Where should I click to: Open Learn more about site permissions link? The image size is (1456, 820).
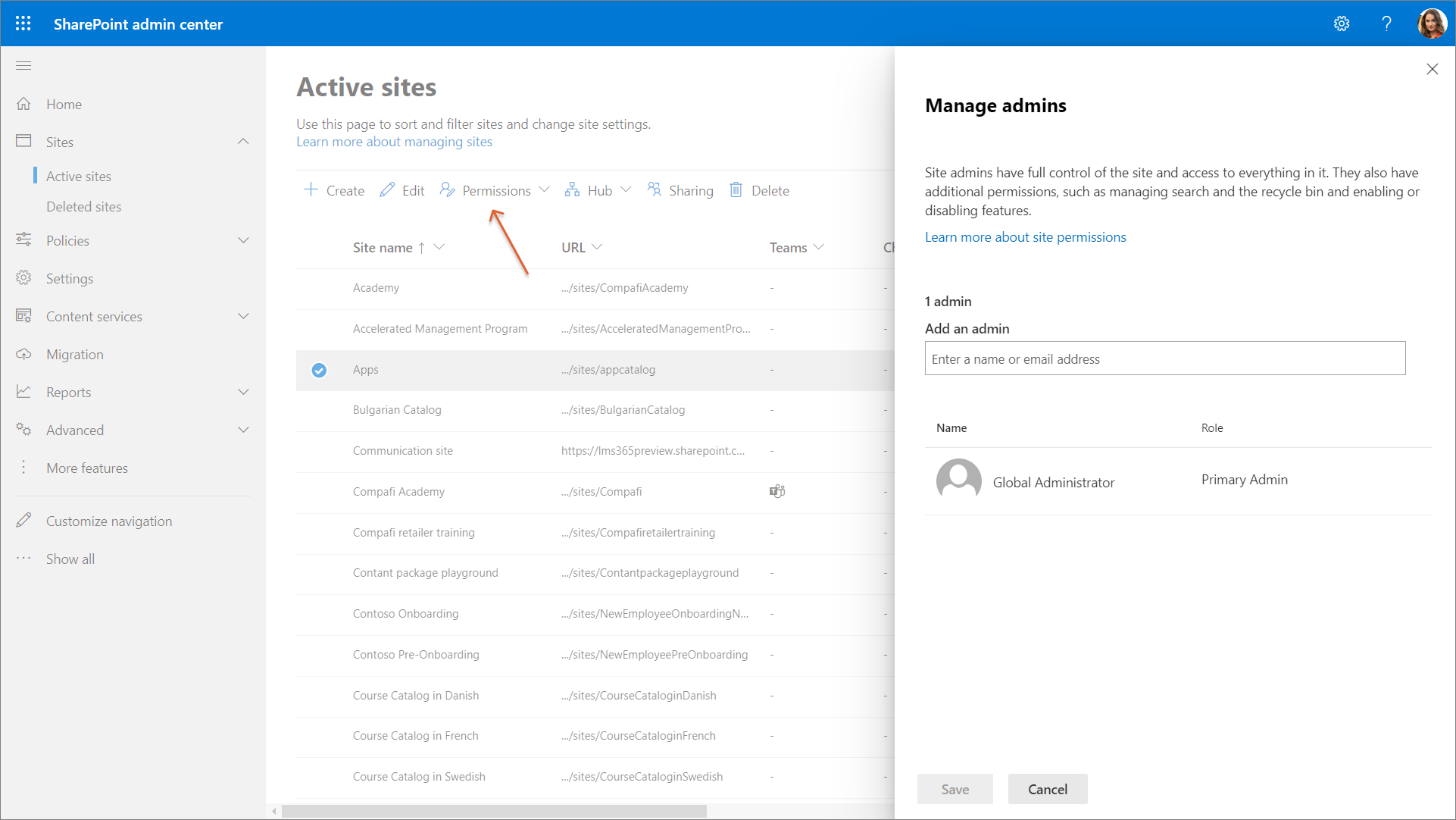click(1025, 237)
